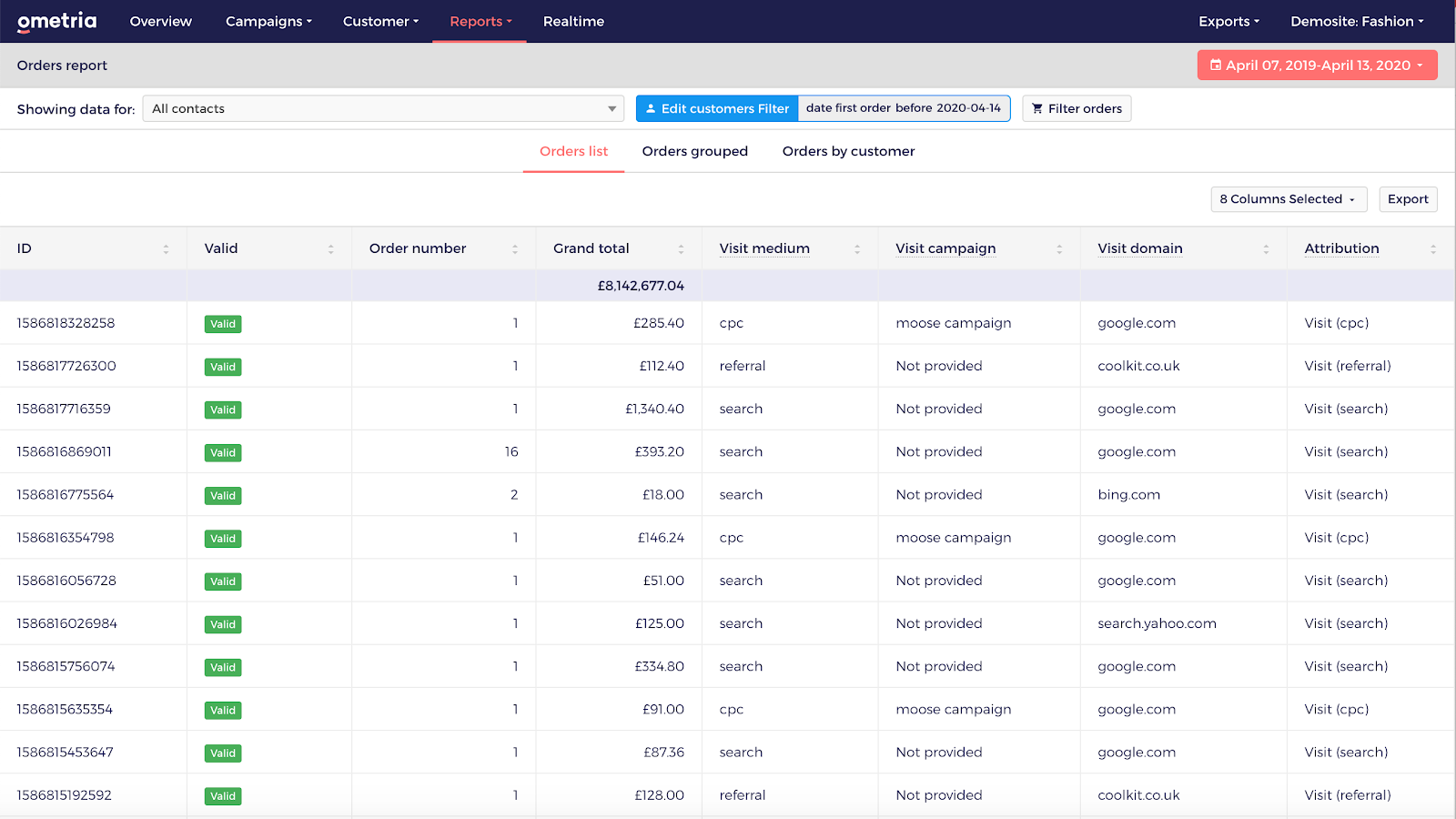Click the Ometria logo
The image size is (1456, 819).
click(56, 21)
